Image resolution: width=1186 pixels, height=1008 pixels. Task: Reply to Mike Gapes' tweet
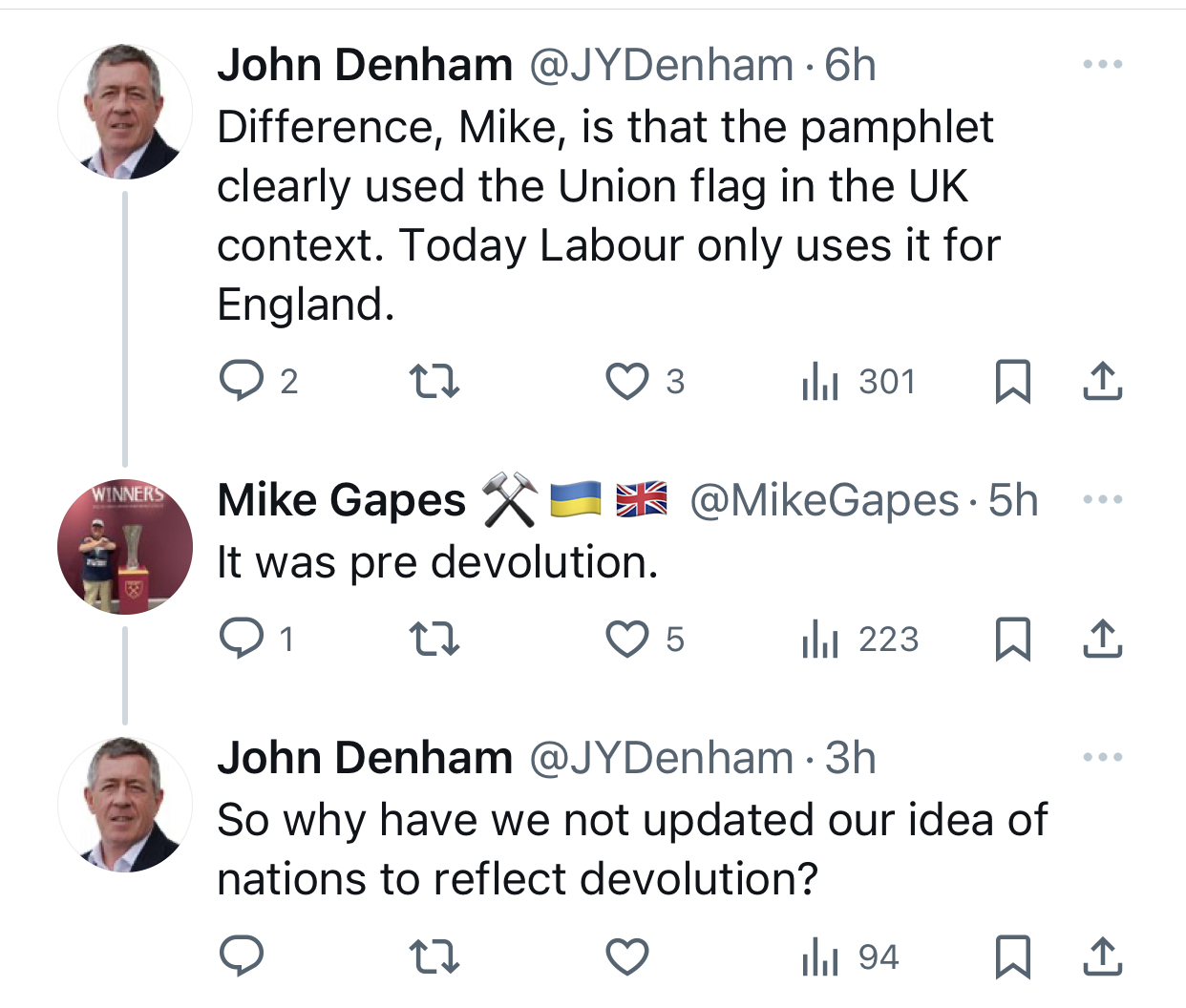242,639
